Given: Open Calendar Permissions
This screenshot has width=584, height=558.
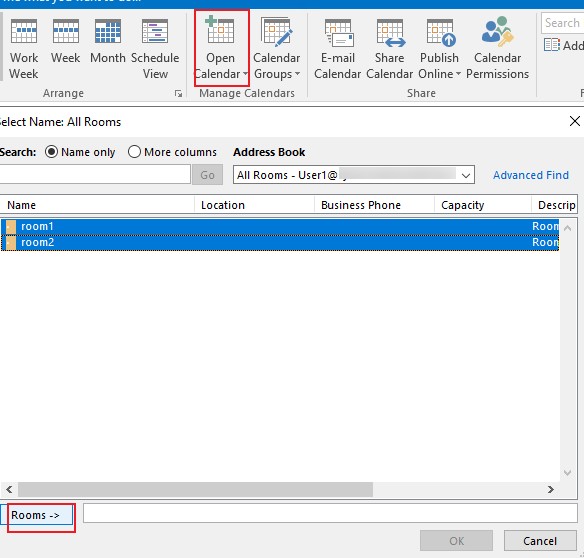Looking at the screenshot, I should [497, 49].
